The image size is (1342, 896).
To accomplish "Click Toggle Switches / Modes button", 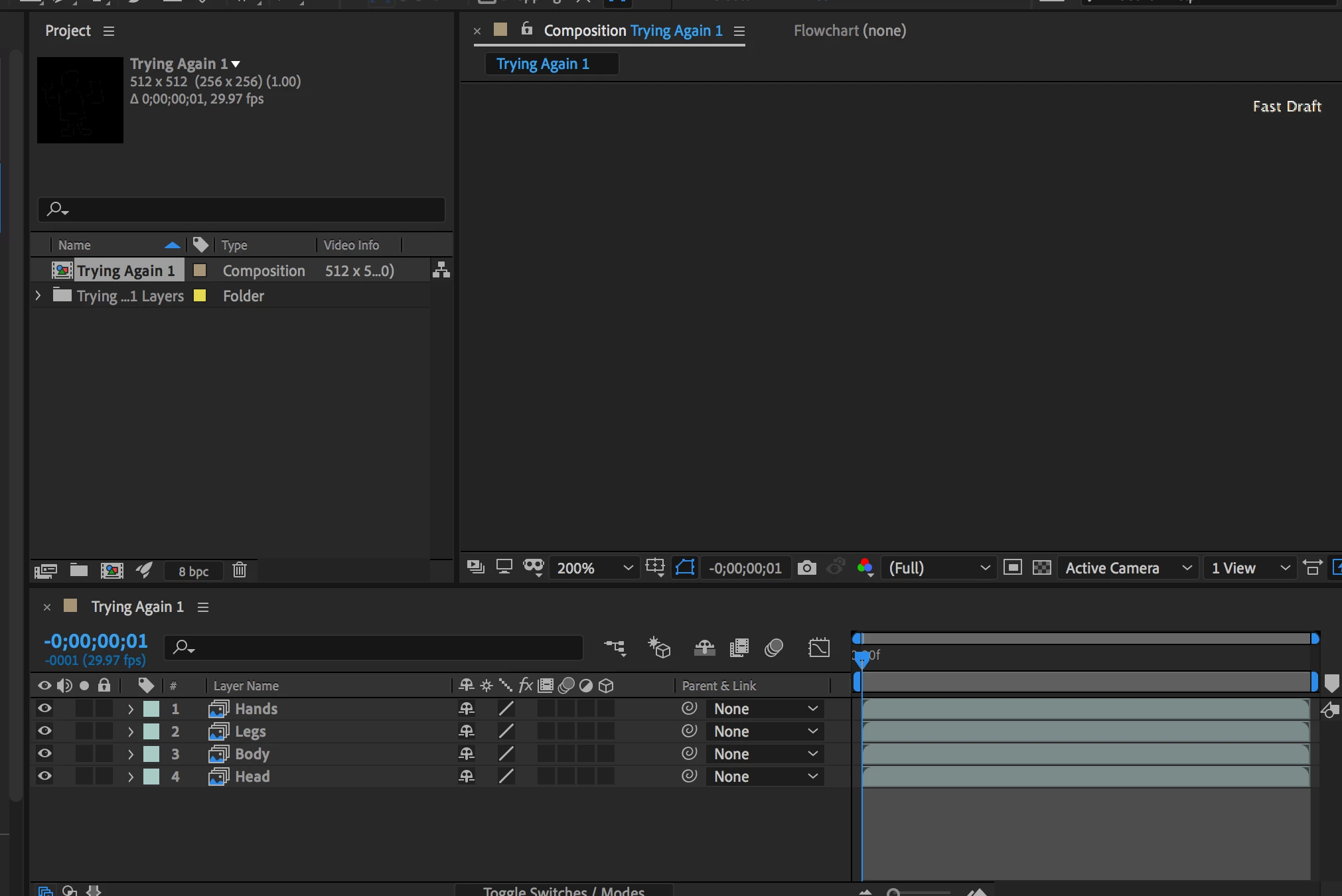I will pyautogui.click(x=563, y=891).
